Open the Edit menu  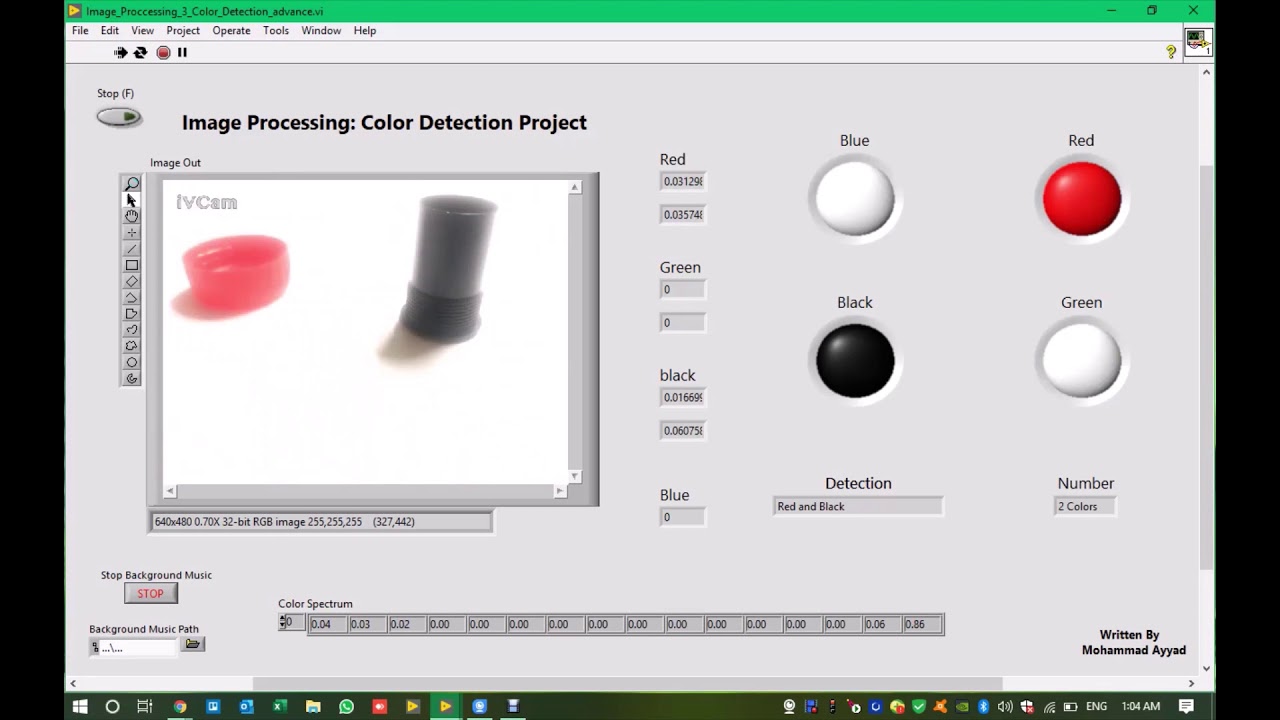coord(110,30)
